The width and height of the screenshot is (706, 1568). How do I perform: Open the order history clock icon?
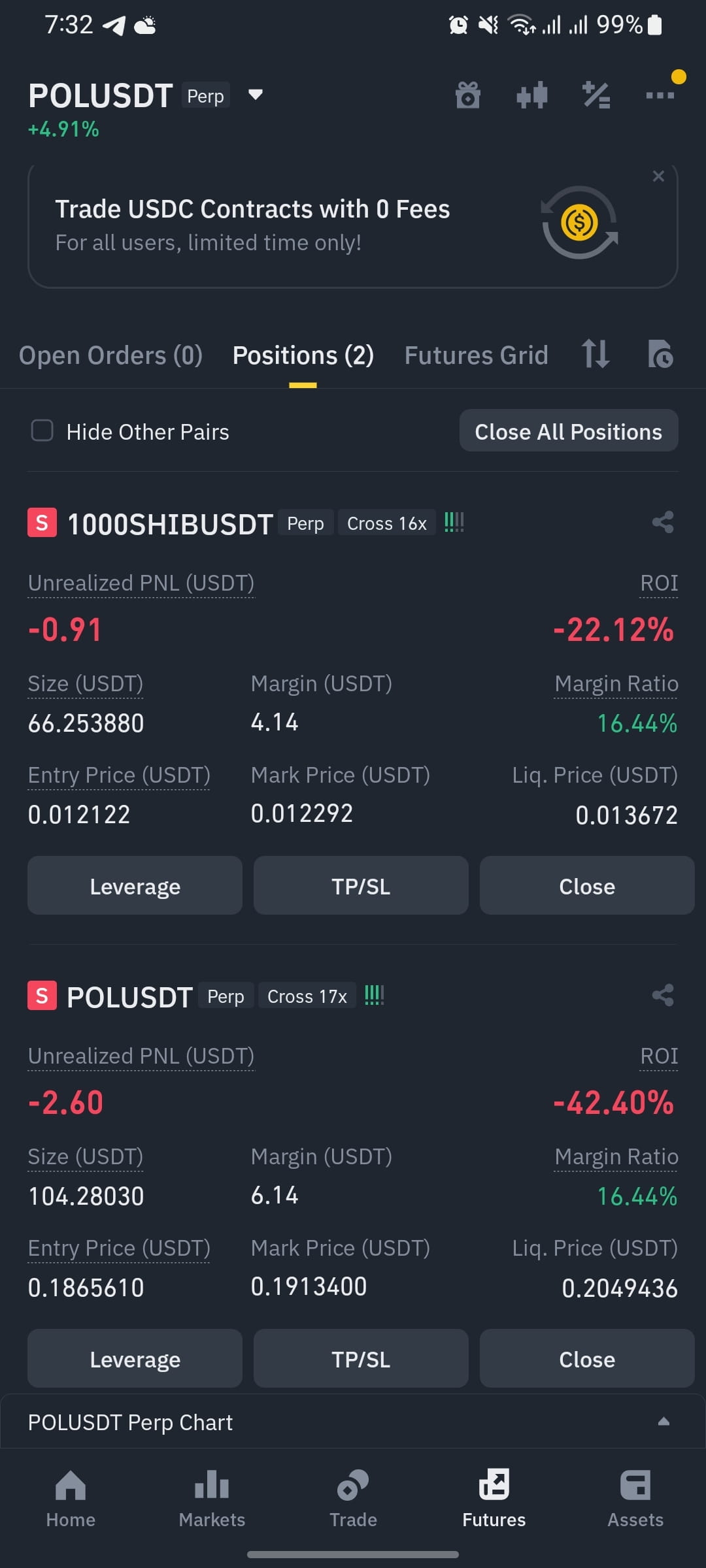pyautogui.click(x=660, y=354)
